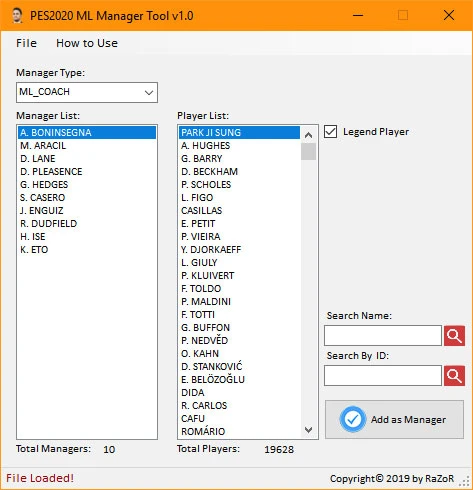The height and width of the screenshot is (490, 473).
Task: Click the Search Name input field
Action: [x=383, y=336]
